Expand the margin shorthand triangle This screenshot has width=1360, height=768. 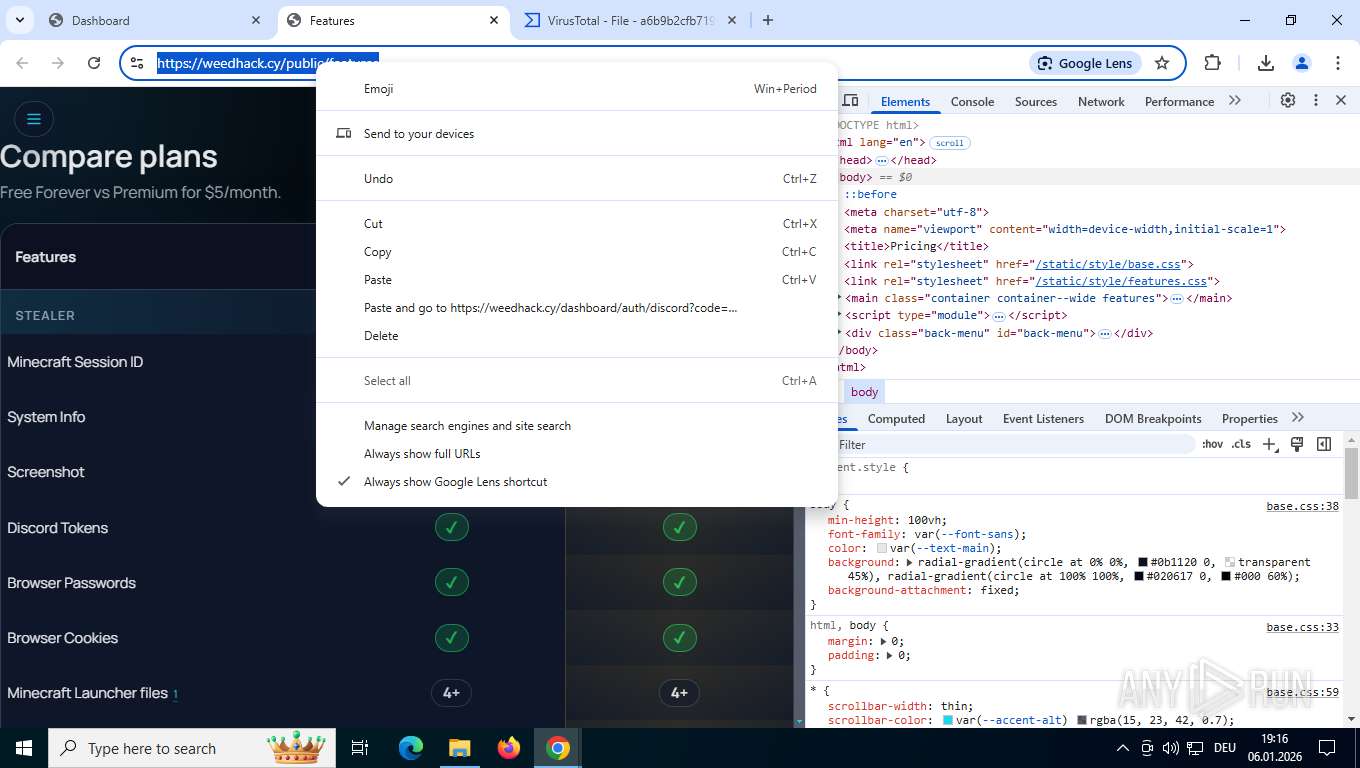pos(884,641)
